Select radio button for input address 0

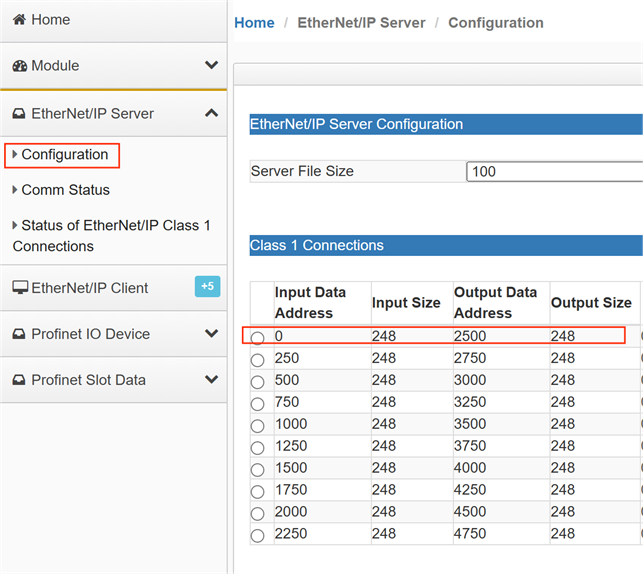(x=258, y=338)
